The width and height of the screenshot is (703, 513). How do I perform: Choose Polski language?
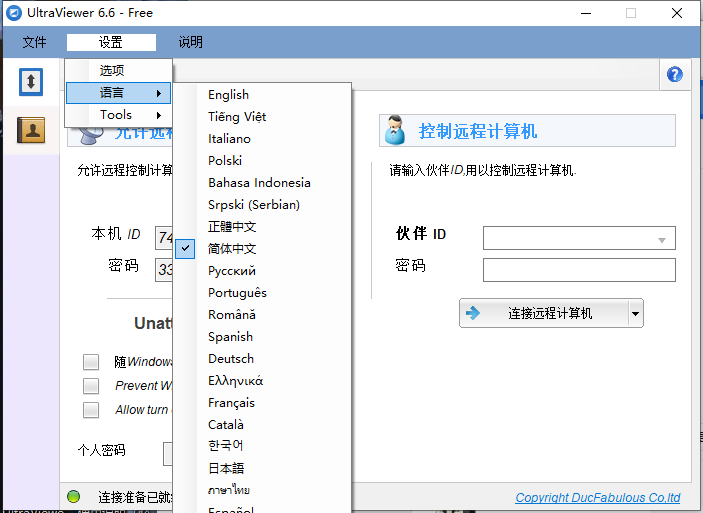coord(262,161)
